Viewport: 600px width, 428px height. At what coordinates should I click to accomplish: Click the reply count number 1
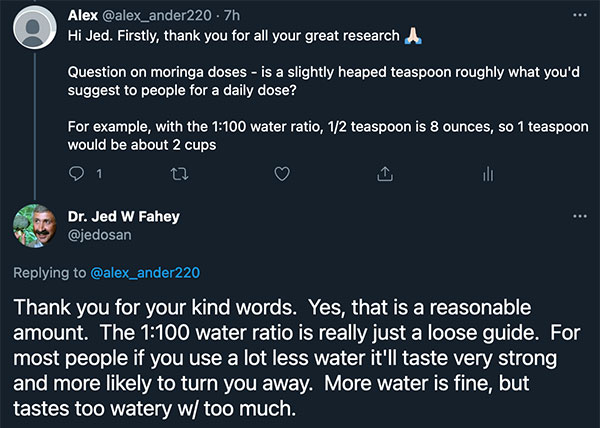tap(99, 174)
